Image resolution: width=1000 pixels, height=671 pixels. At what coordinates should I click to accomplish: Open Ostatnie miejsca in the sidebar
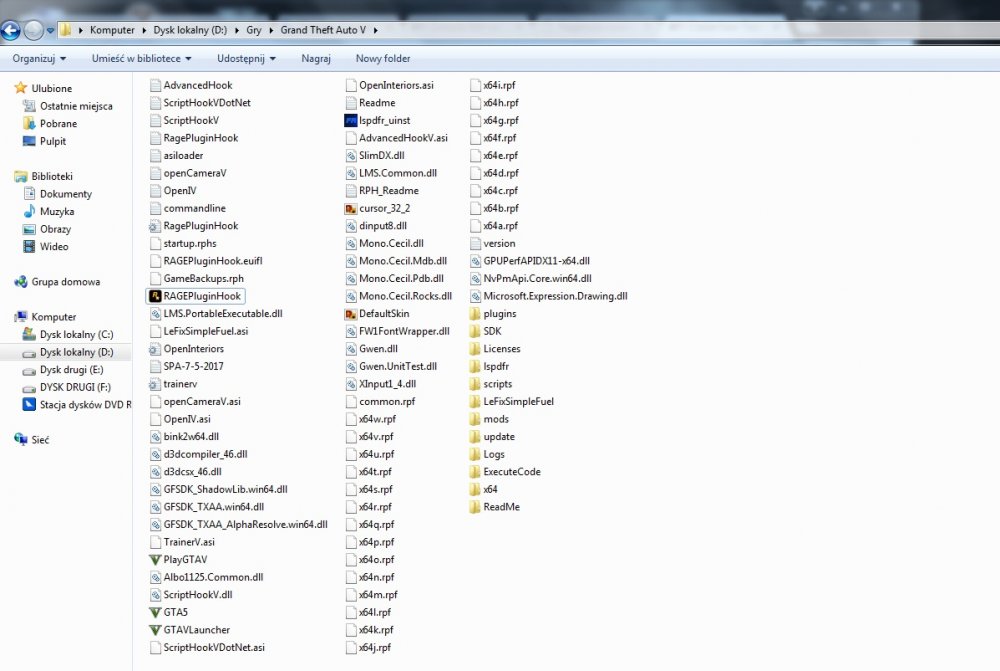76,107
